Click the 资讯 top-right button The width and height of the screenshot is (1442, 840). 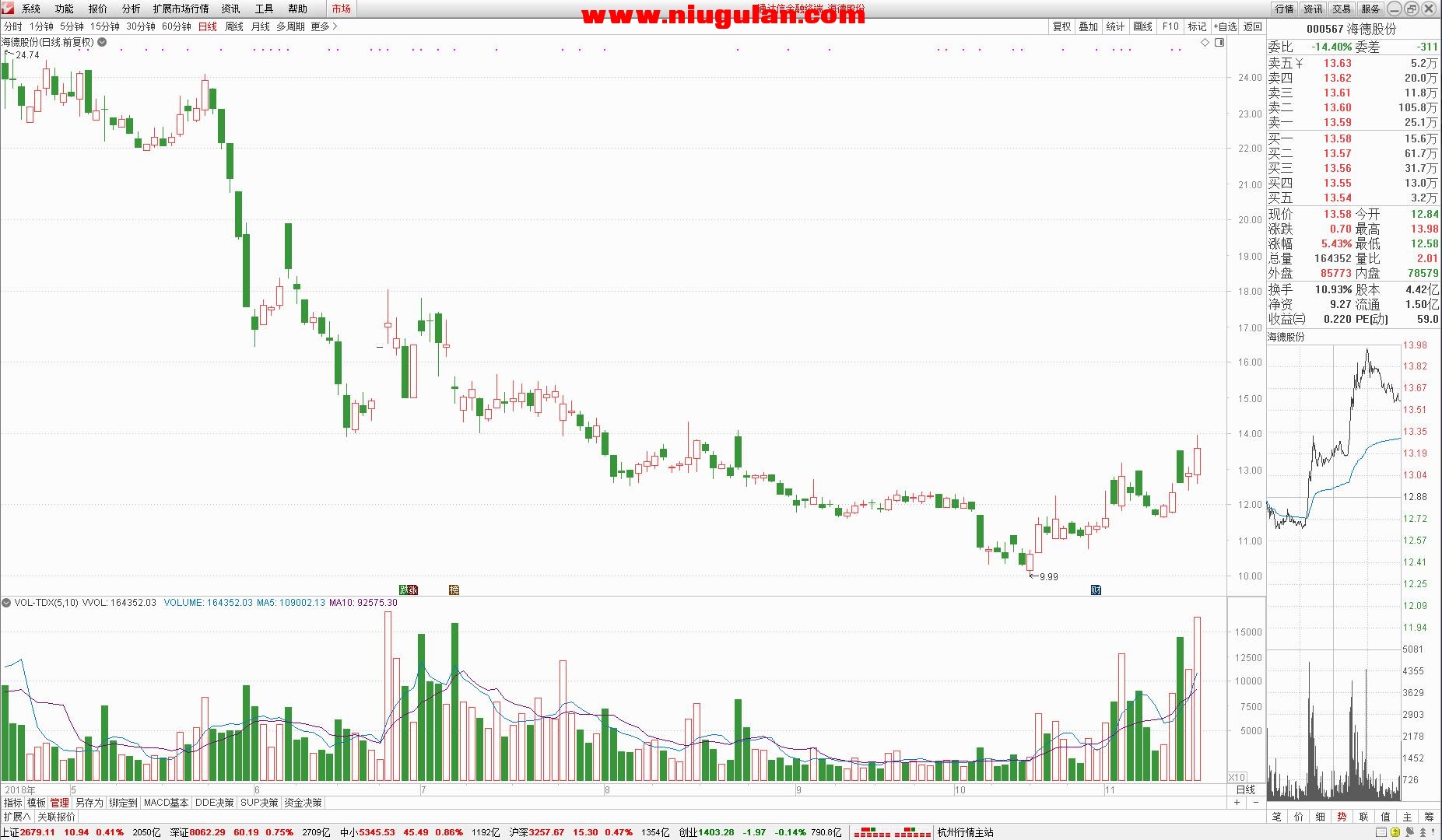(x=1313, y=9)
